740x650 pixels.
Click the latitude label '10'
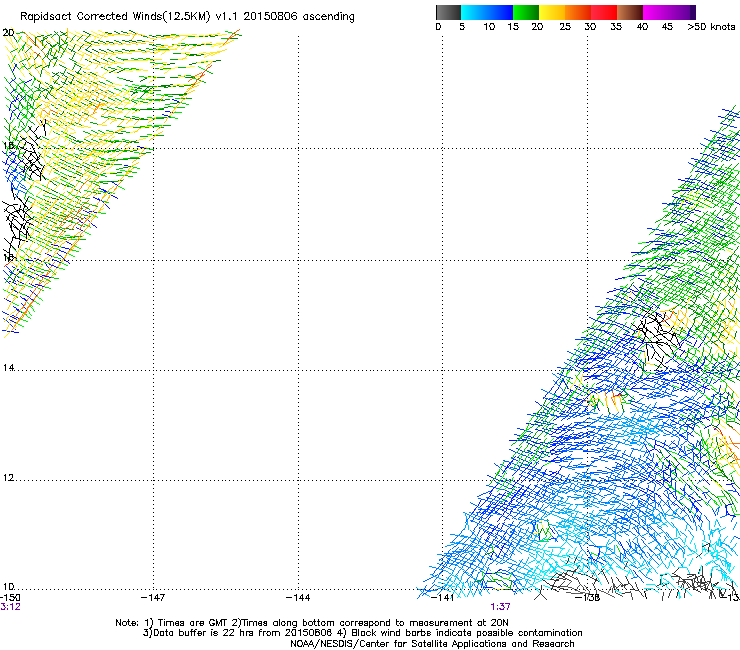tap(8, 587)
